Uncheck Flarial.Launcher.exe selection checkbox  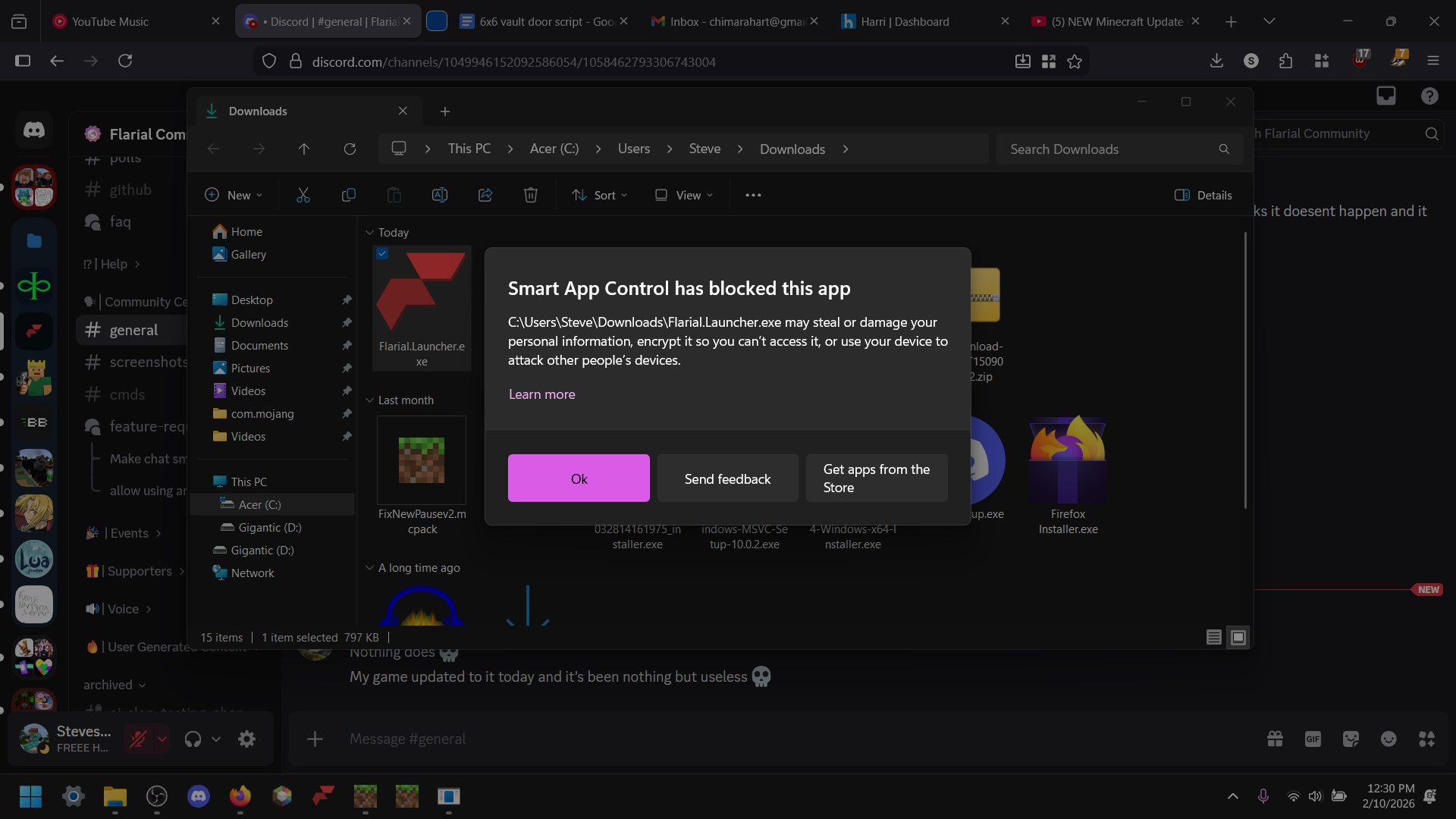click(382, 254)
